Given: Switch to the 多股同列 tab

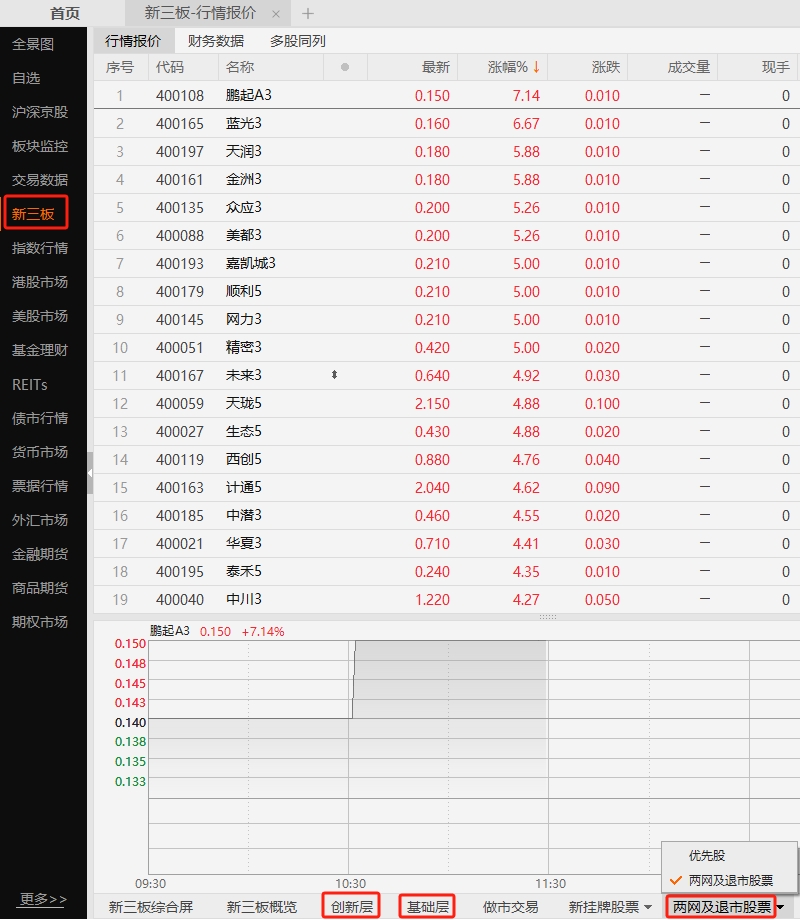Looking at the screenshot, I should (297, 41).
